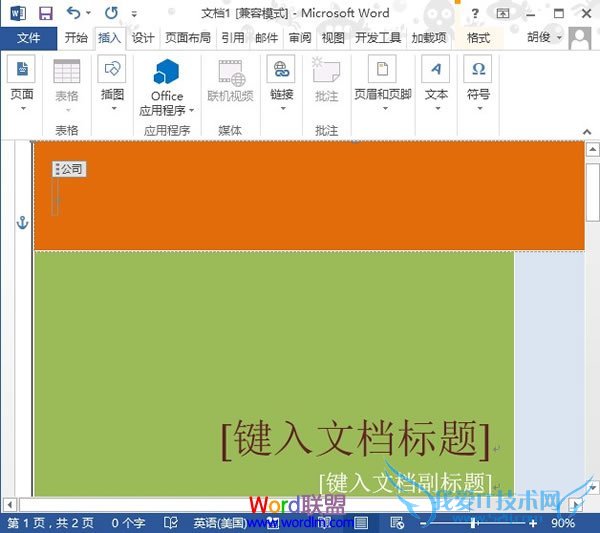Click the zoom in plus button
The image size is (600, 533).
(x=533, y=523)
